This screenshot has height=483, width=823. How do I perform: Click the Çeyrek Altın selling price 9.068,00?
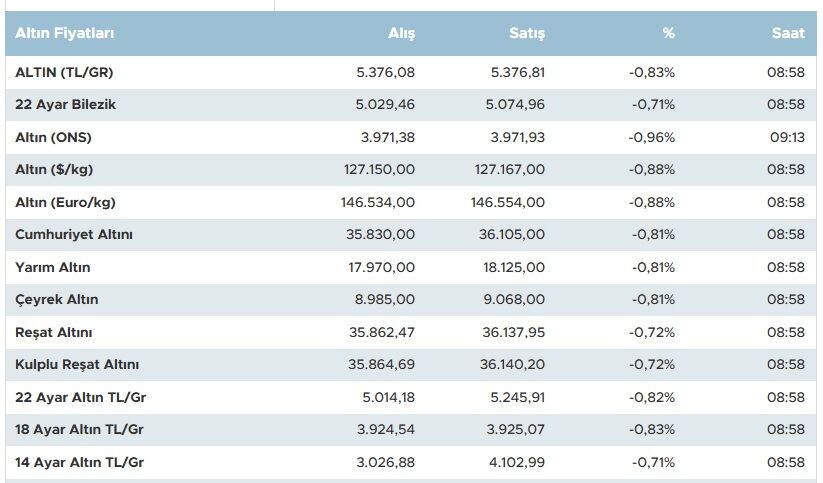click(514, 299)
